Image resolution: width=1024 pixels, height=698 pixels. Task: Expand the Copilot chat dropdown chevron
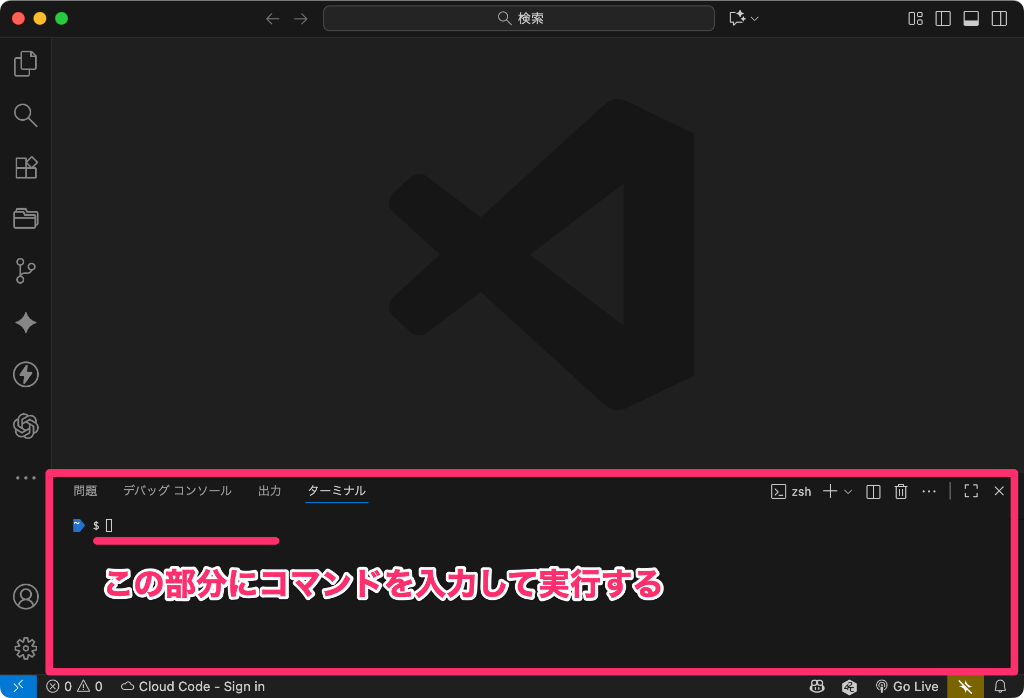pyautogui.click(x=755, y=18)
